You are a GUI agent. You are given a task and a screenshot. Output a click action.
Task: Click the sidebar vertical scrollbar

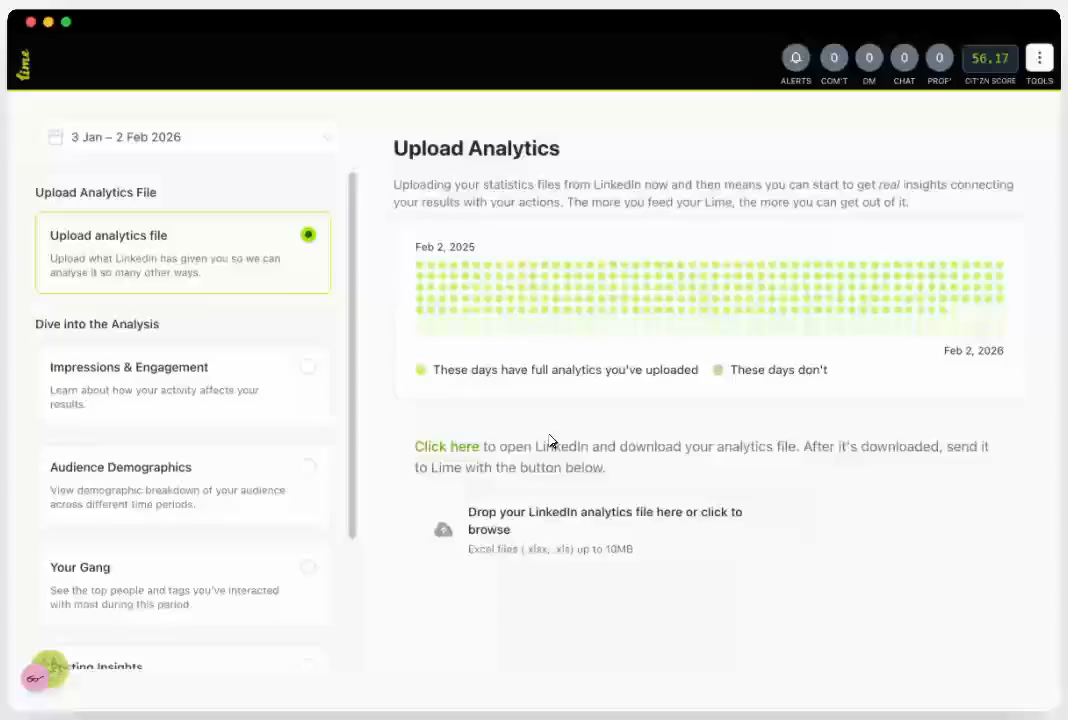352,355
